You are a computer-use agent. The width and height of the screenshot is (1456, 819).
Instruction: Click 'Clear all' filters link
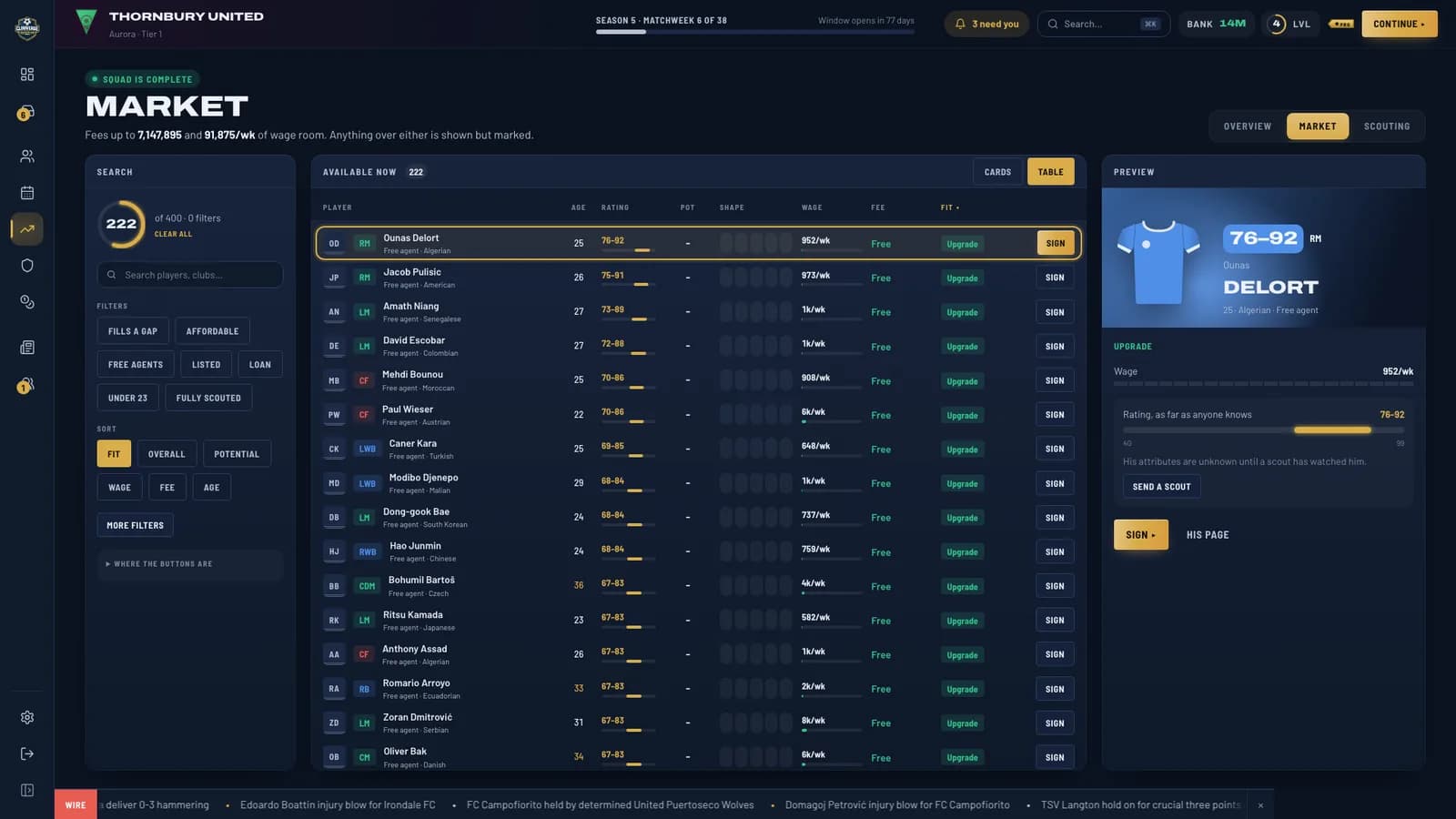[x=173, y=234]
